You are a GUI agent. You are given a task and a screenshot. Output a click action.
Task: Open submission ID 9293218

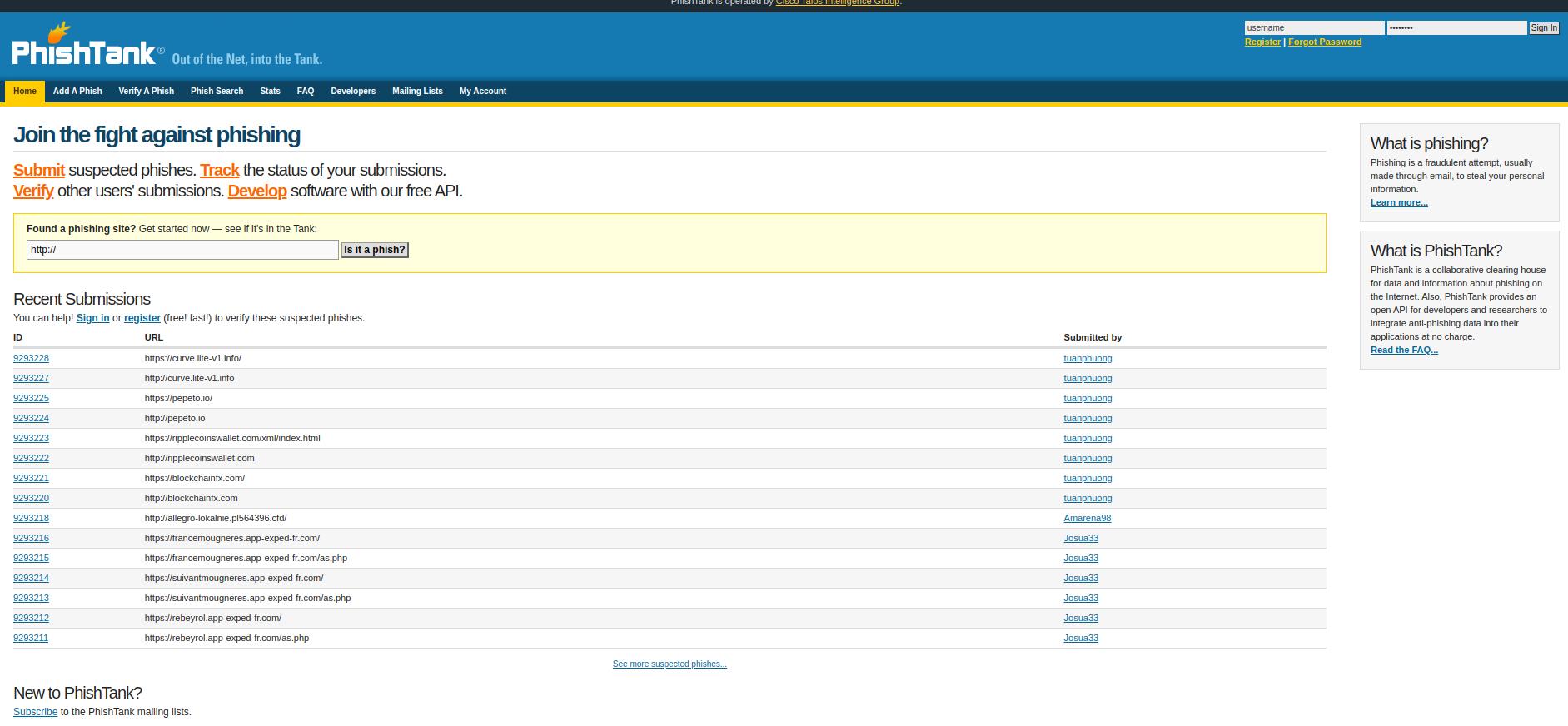31,518
